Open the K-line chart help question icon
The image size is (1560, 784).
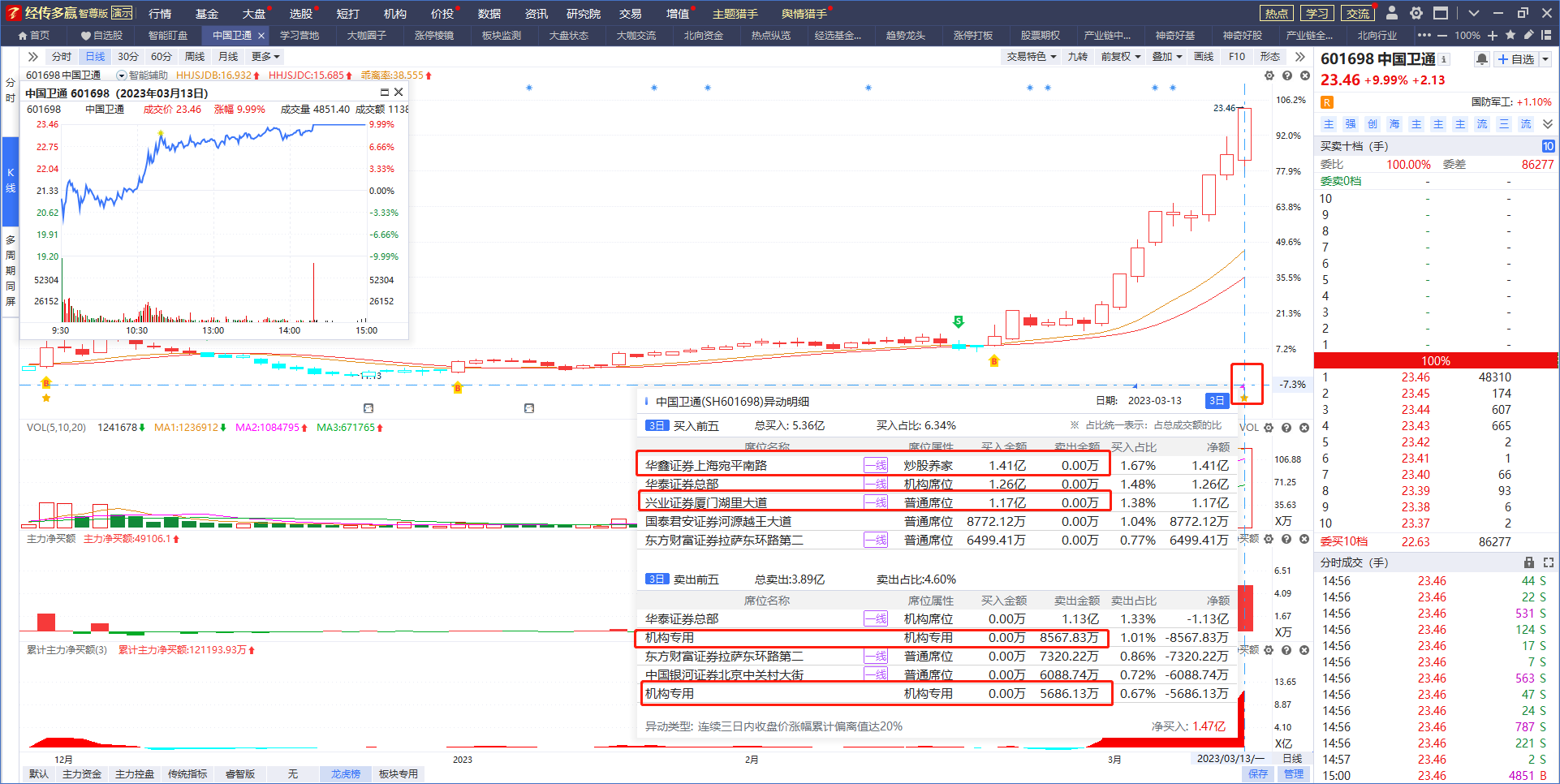pyautogui.click(x=1287, y=75)
